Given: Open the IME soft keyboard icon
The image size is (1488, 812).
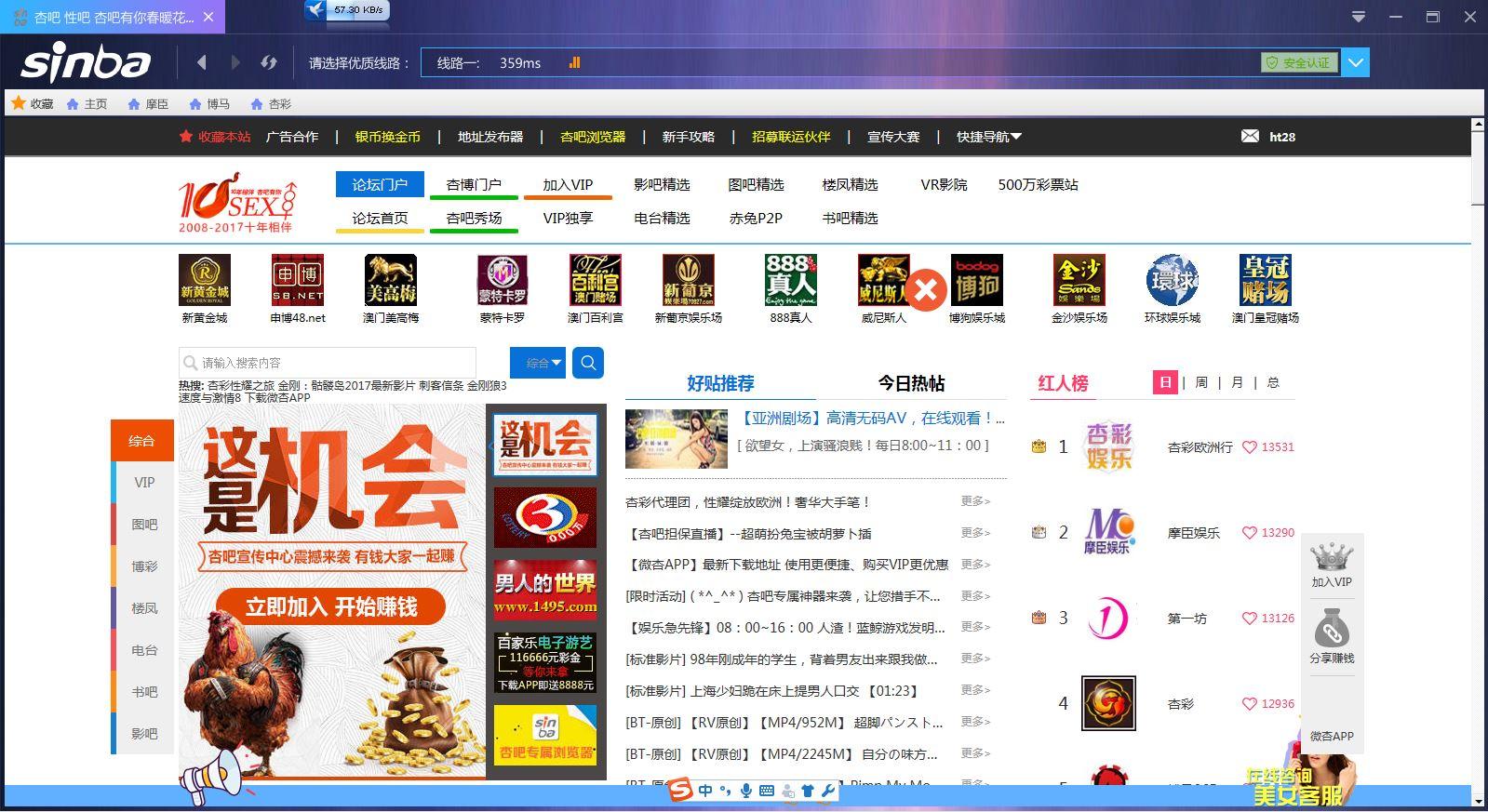Looking at the screenshot, I should coord(767,791).
